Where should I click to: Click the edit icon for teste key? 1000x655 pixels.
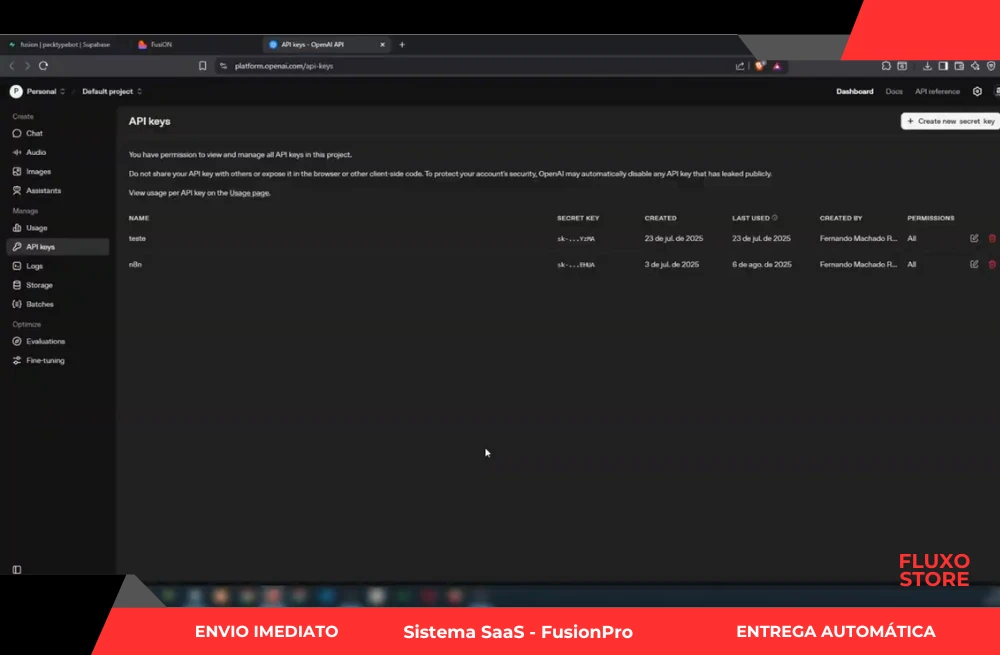(974, 238)
